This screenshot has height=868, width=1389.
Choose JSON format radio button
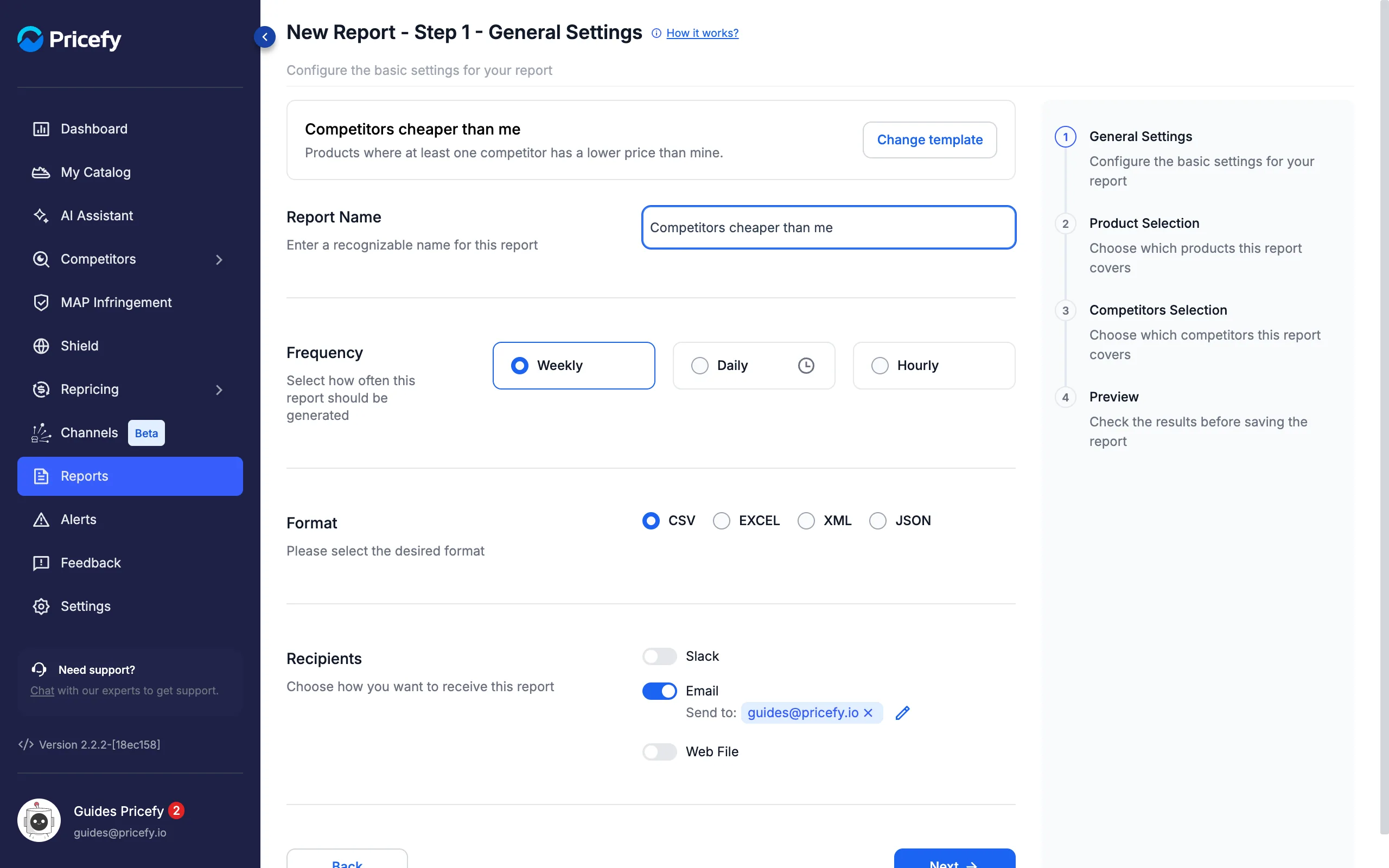coord(877,521)
